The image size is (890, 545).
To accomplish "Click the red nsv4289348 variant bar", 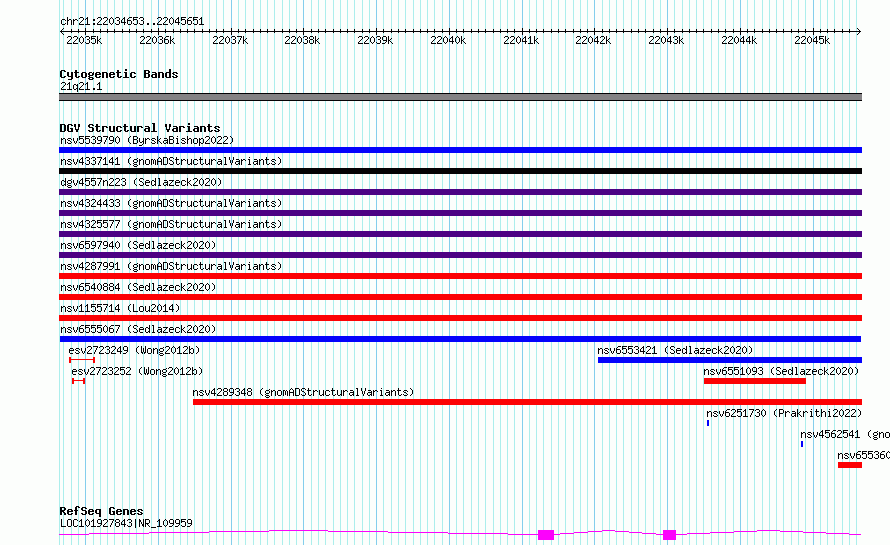I will (527, 402).
